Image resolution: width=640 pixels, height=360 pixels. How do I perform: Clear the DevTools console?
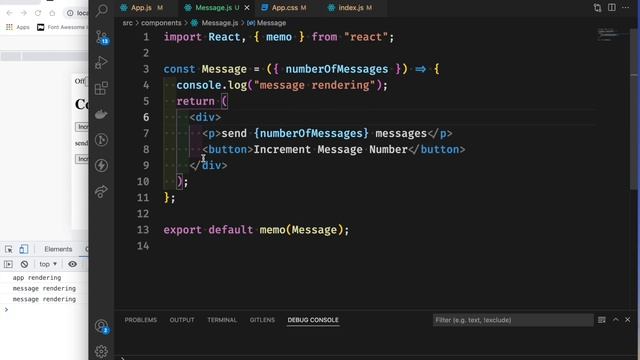(24, 264)
